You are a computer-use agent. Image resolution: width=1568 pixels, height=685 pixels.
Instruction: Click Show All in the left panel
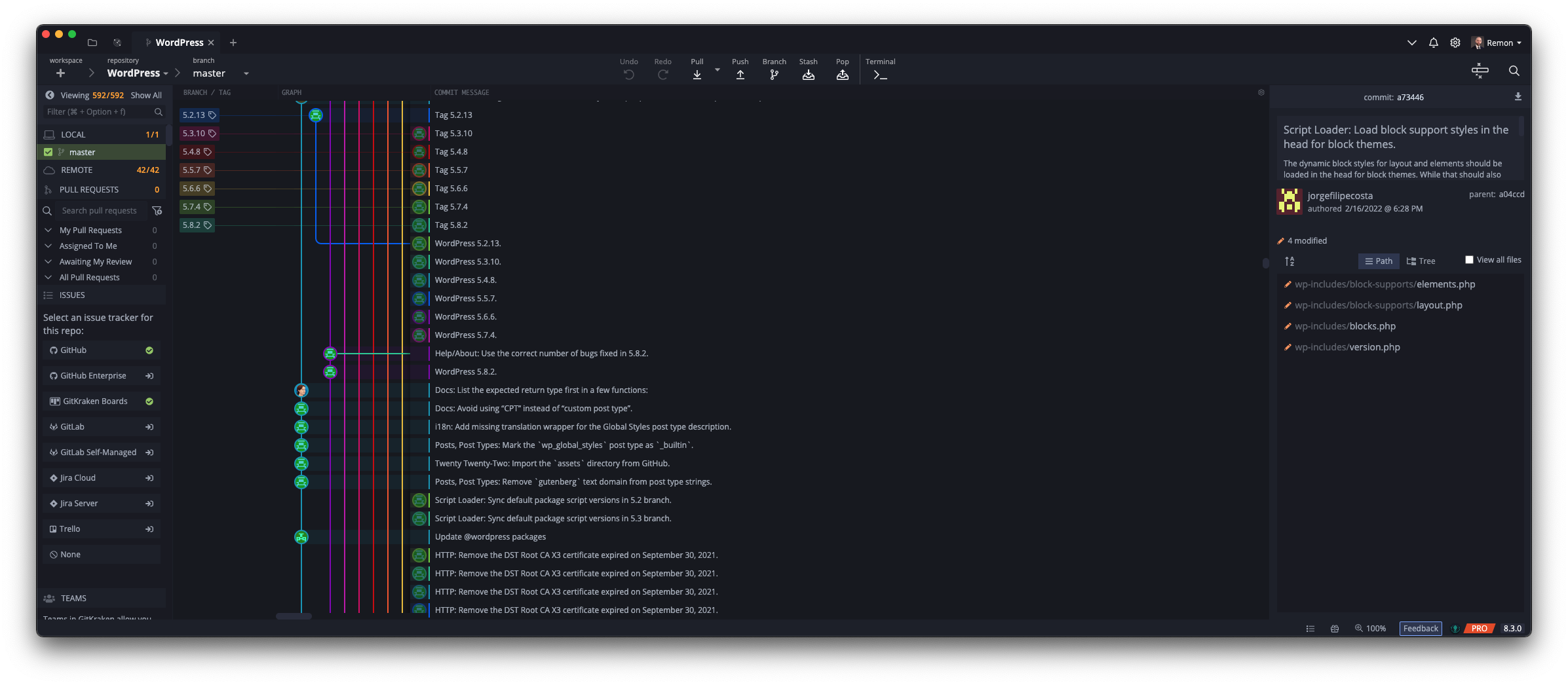click(145, 96)
